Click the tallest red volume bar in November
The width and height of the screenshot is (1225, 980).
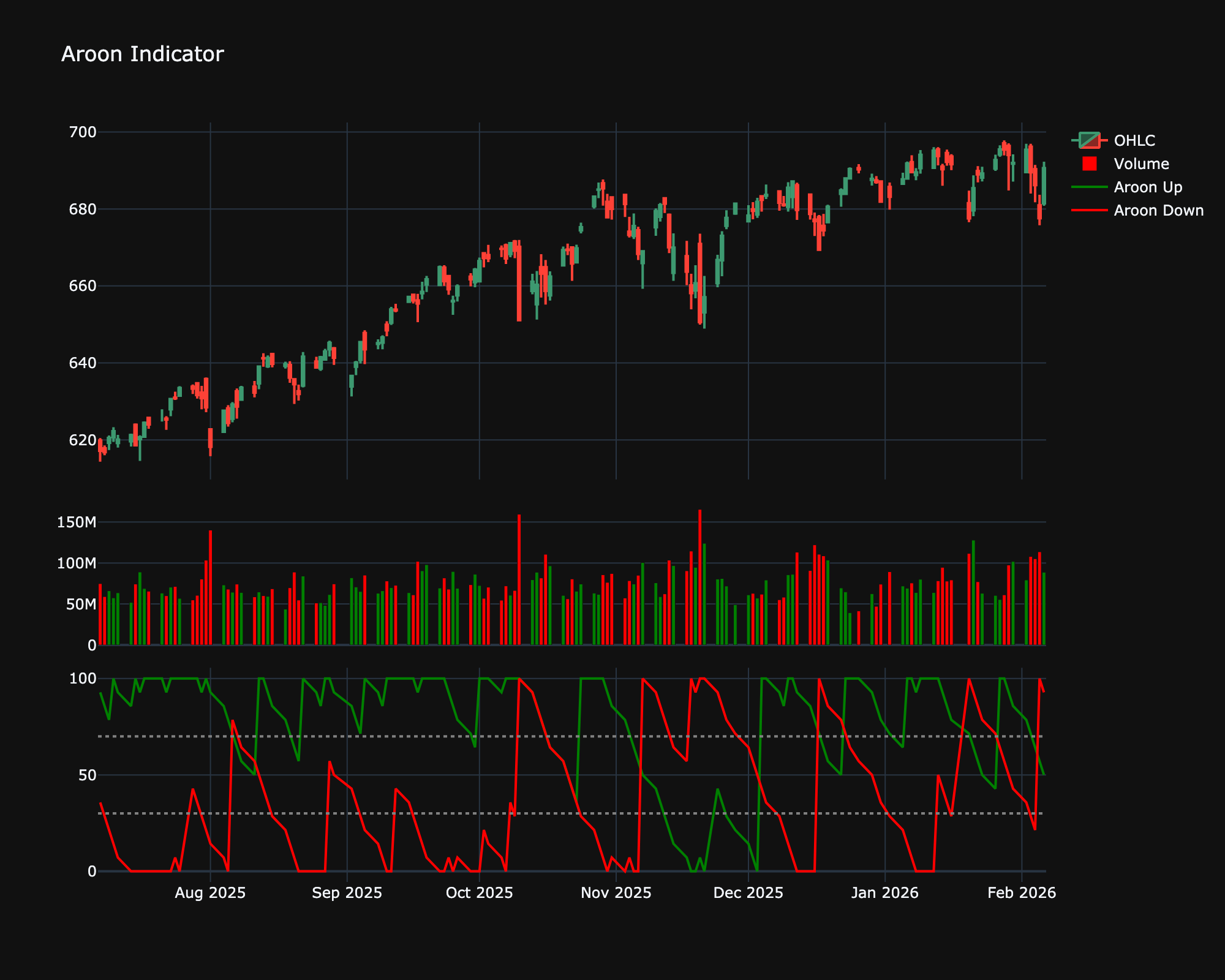[x=699, y=576]
